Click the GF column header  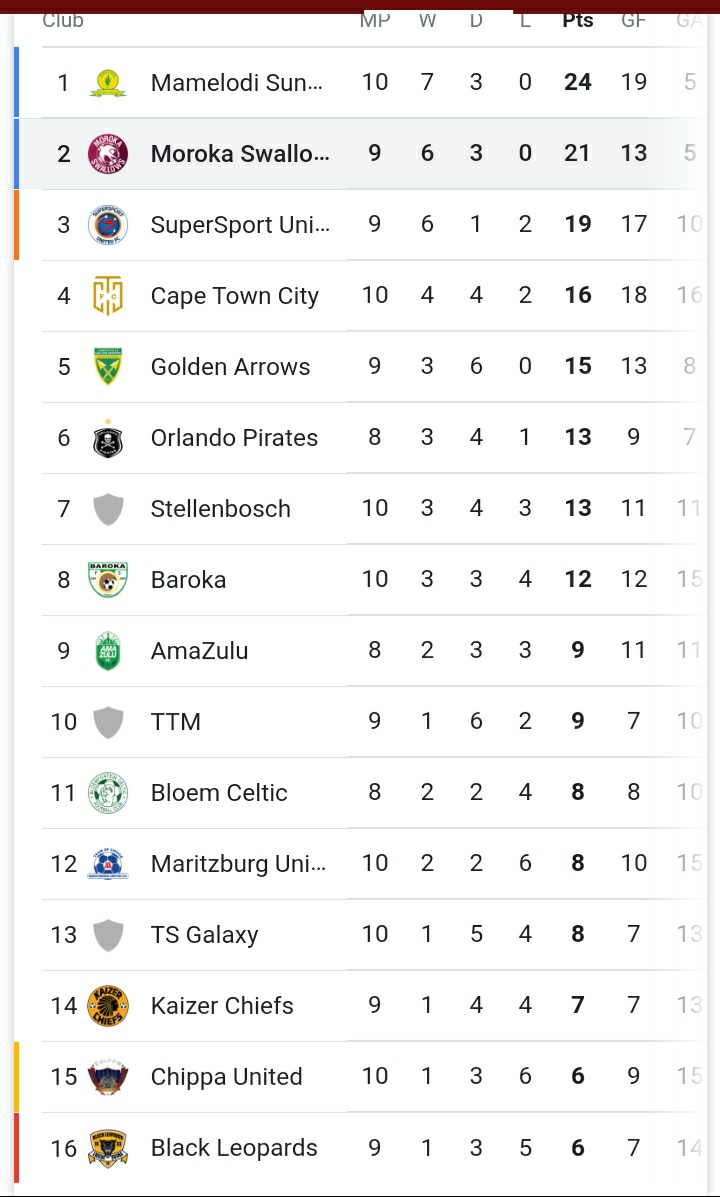click(x=634, y=20)
